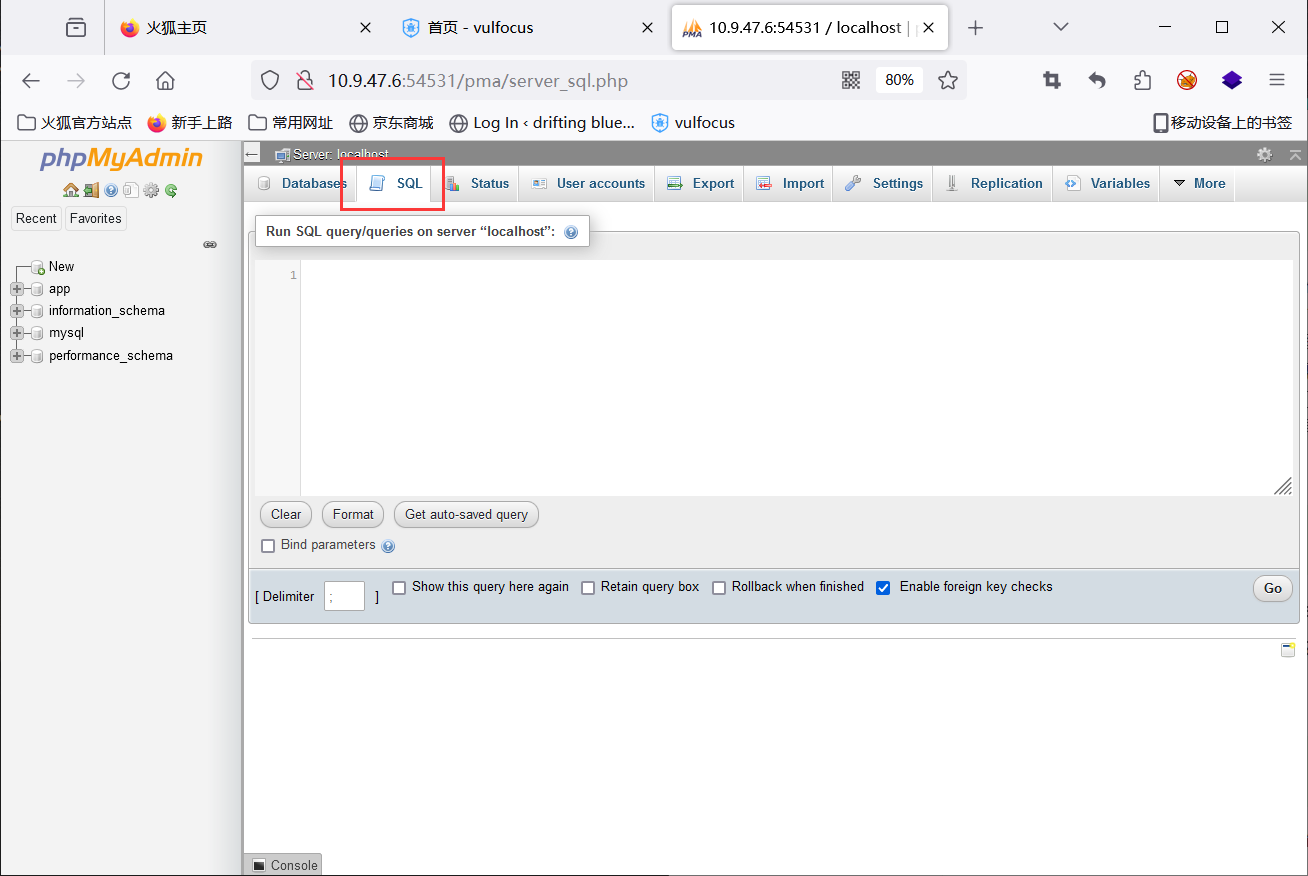Open Firefox QR code icon in address bar
1308x876 pixels.
coord(851,80)
